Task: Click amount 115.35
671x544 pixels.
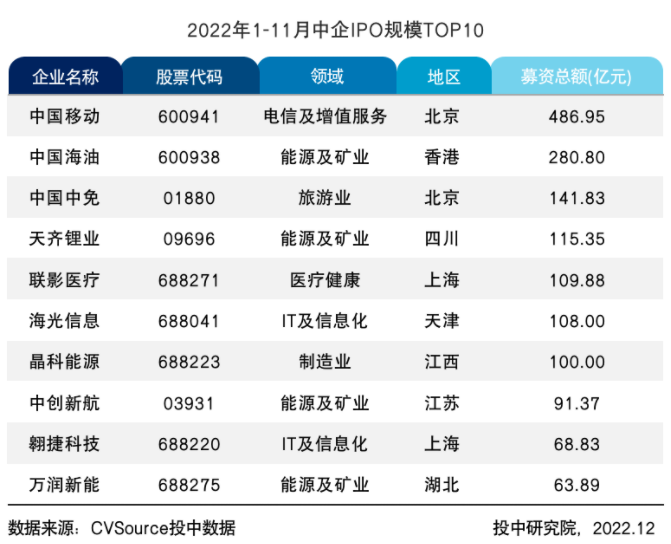Action: (577, 239)
